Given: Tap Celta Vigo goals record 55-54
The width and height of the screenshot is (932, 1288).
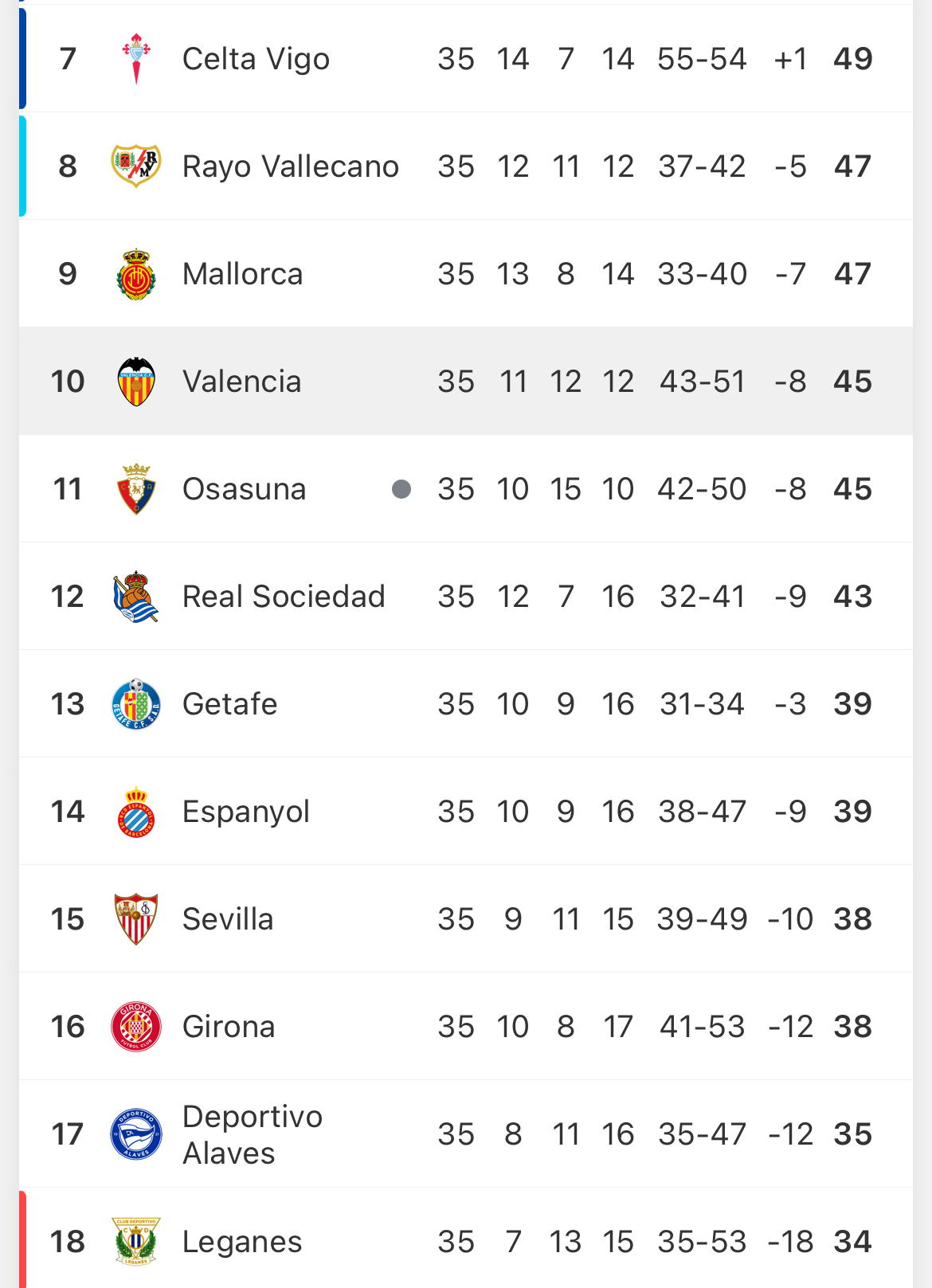Looking at the screenshot, I should click(x=702, y=59).
